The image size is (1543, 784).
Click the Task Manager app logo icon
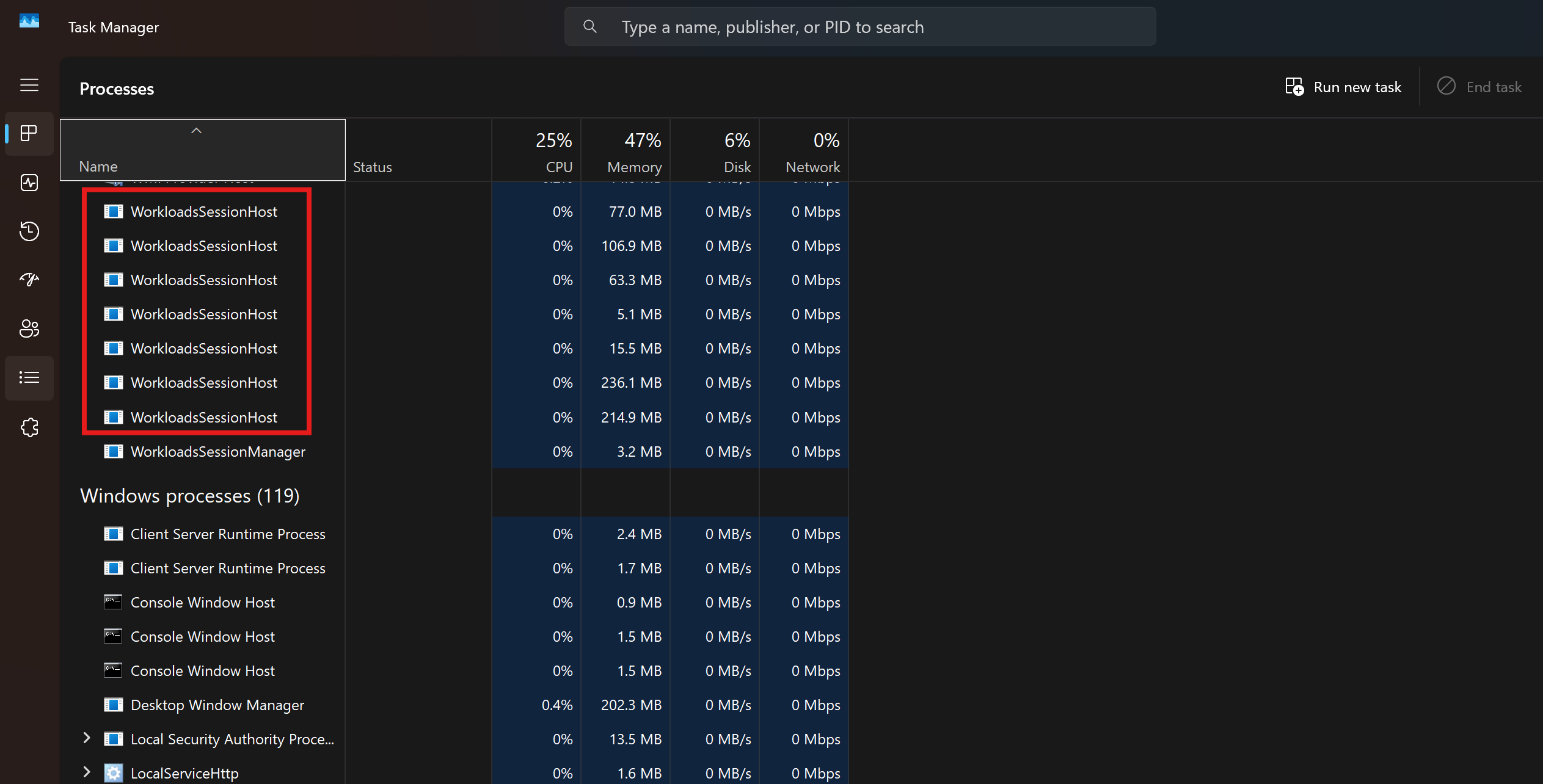29,22
